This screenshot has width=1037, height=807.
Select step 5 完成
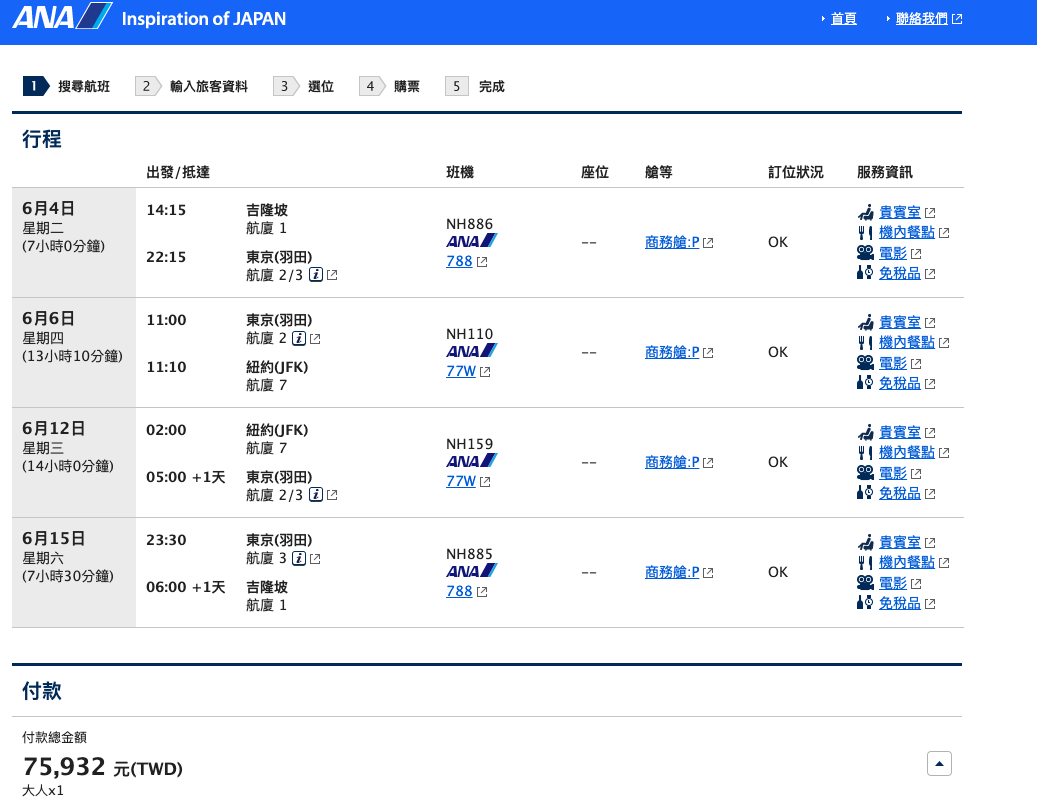[x=475, y=86]
